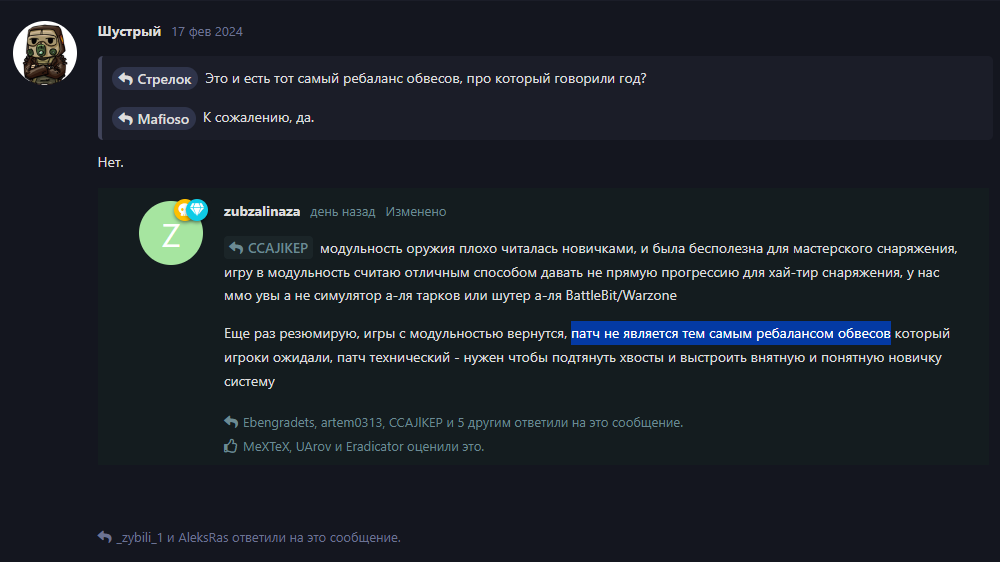This screenshot has width=1000, height=562.
Task: Click the thumbs-up icon before MeXTeX
Action: point(231,447)
